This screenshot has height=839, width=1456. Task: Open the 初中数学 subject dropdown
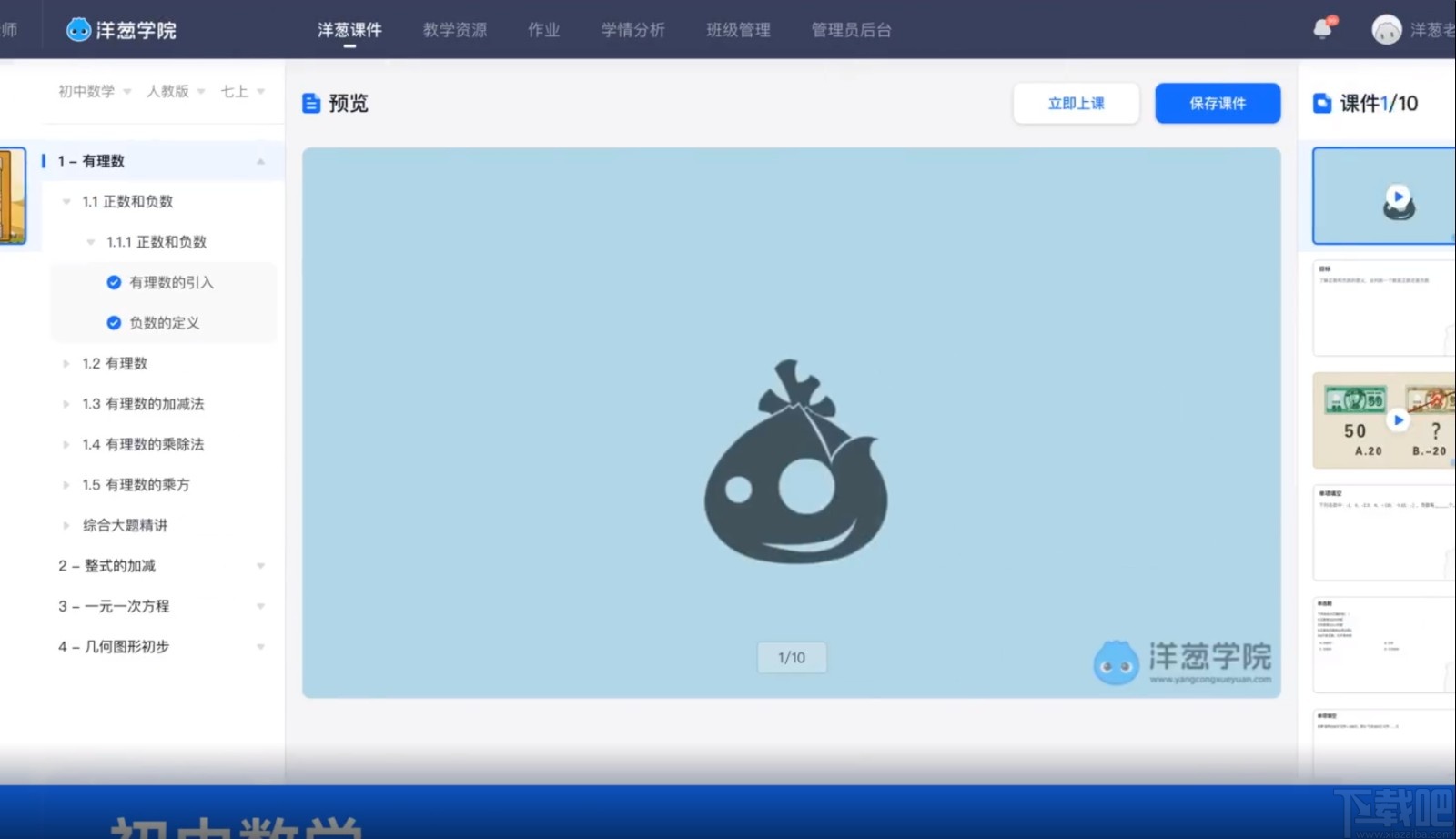click(x=95, y=91)
